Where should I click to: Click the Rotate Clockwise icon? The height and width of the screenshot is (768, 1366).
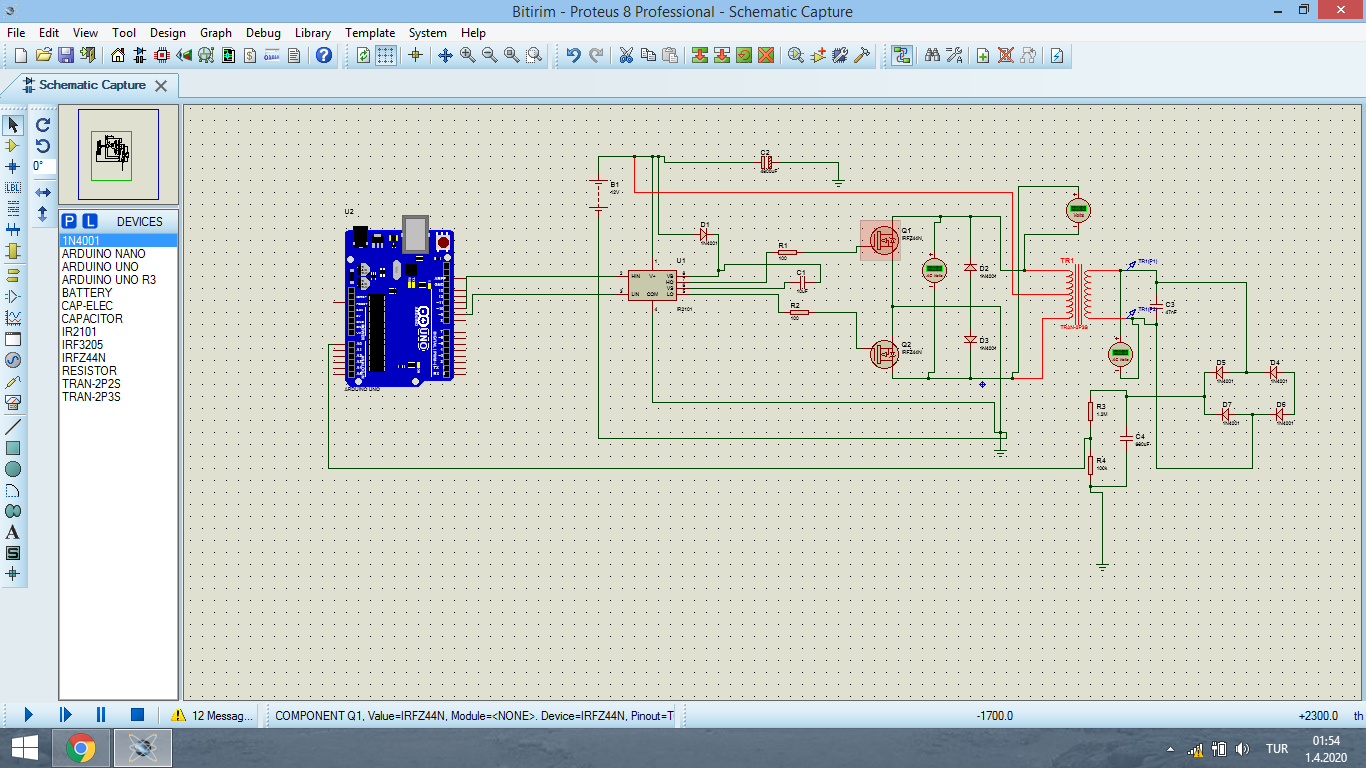pos(43,125)
